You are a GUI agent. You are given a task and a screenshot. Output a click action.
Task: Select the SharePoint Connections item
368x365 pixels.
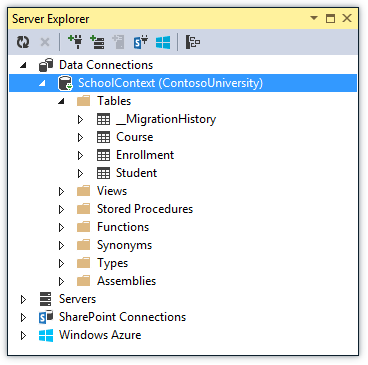[x=122, y=317]
